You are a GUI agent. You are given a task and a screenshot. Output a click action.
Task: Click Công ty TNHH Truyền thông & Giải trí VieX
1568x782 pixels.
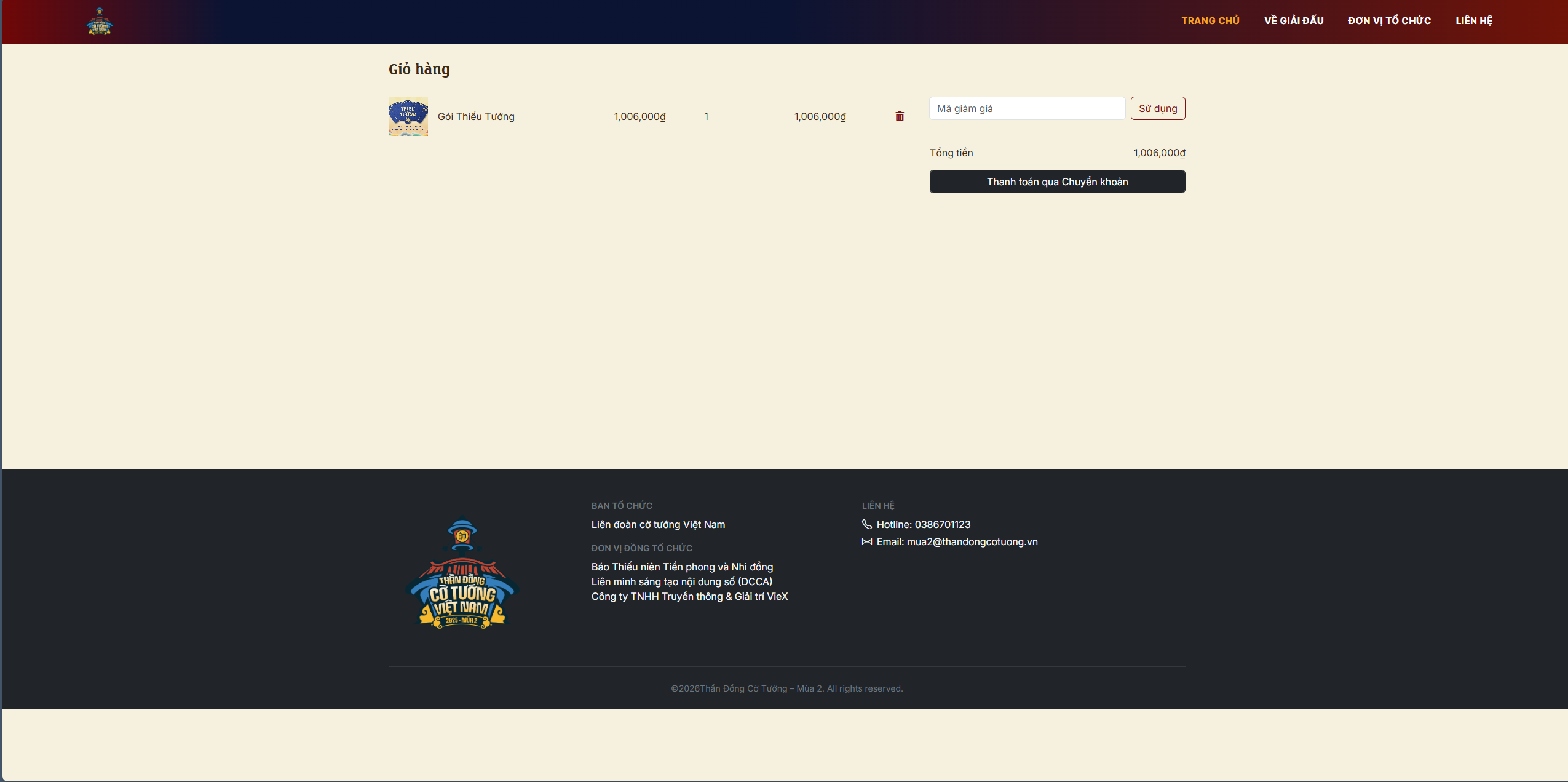pyautogui.click(x=689, y=596)
